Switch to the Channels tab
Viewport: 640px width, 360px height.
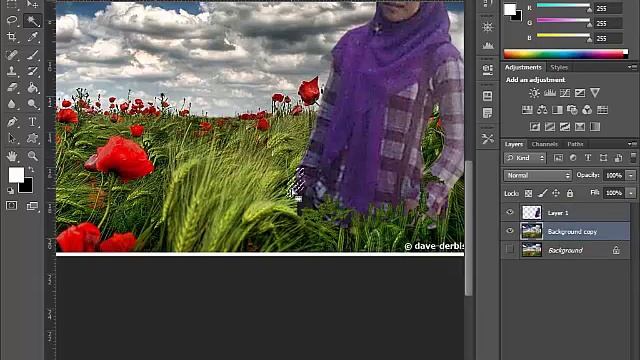(544, 144)
